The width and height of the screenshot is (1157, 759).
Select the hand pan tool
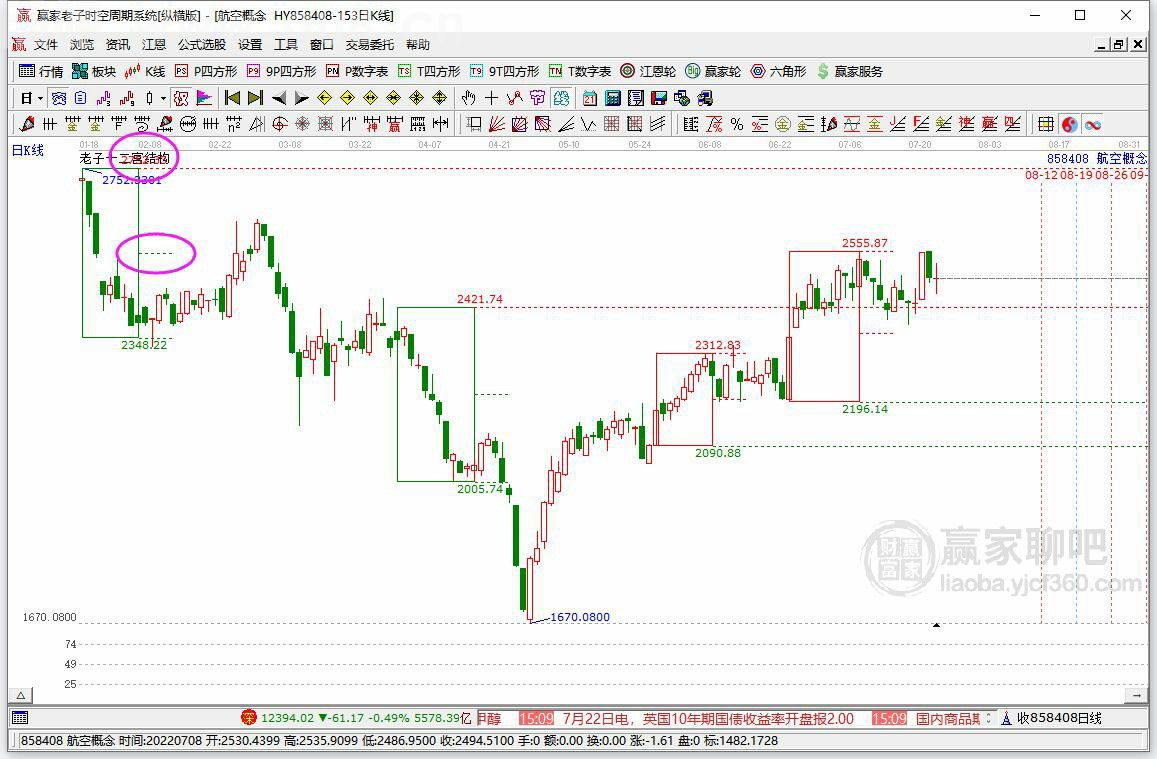pos(469,98)
